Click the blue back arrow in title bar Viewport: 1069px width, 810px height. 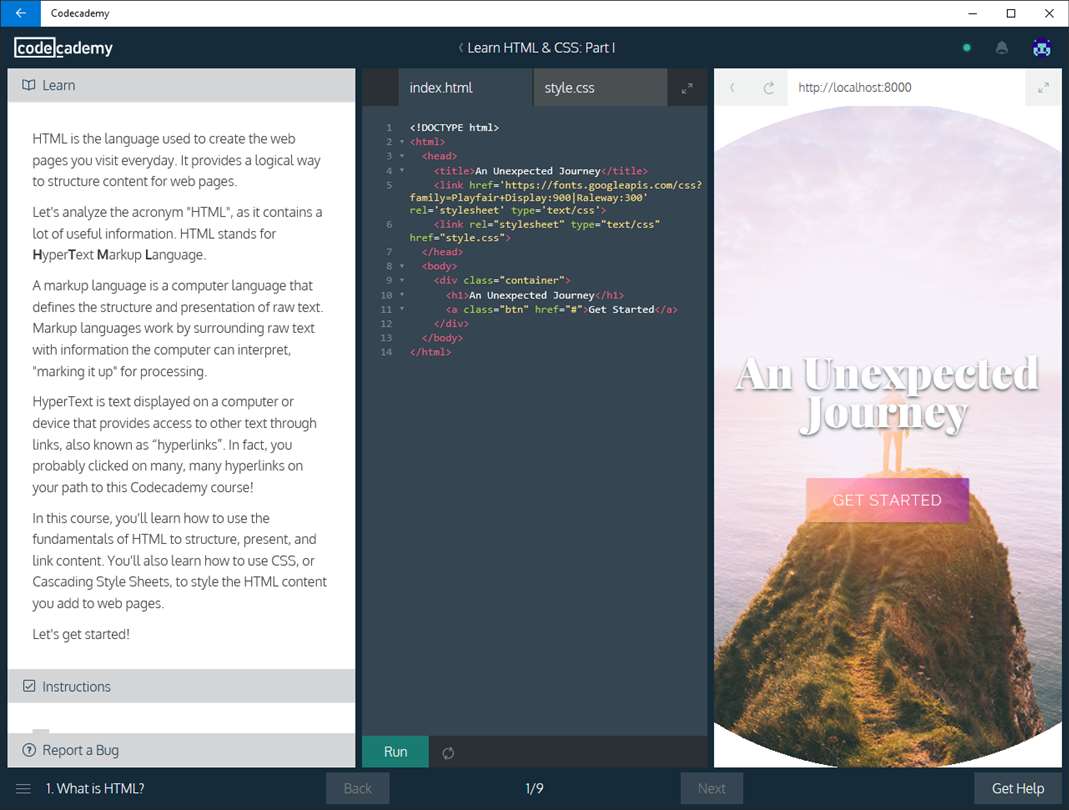click(20, 13)
